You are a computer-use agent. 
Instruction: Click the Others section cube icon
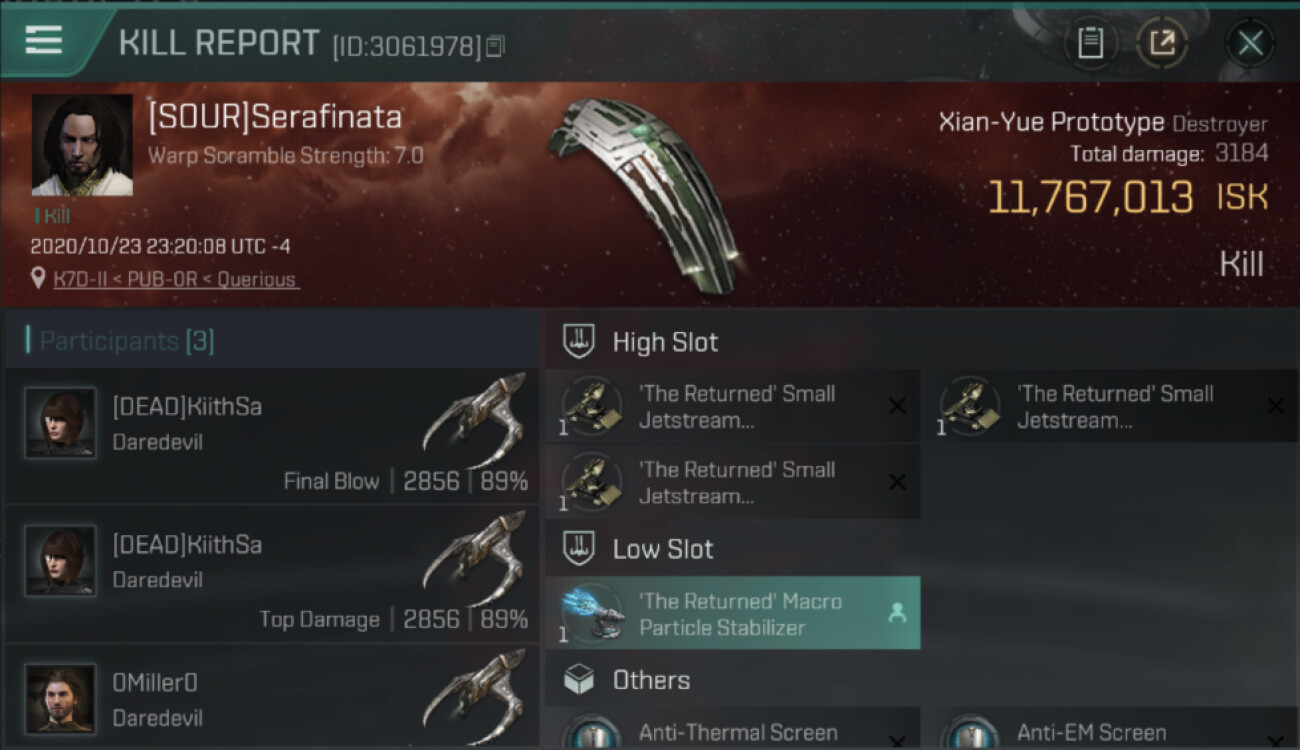tap(580, 680)
